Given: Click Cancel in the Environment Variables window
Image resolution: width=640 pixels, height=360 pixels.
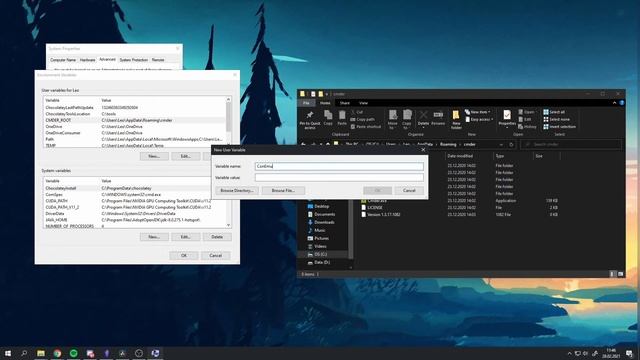Looking at the screenshot, I should coord(216,256).
